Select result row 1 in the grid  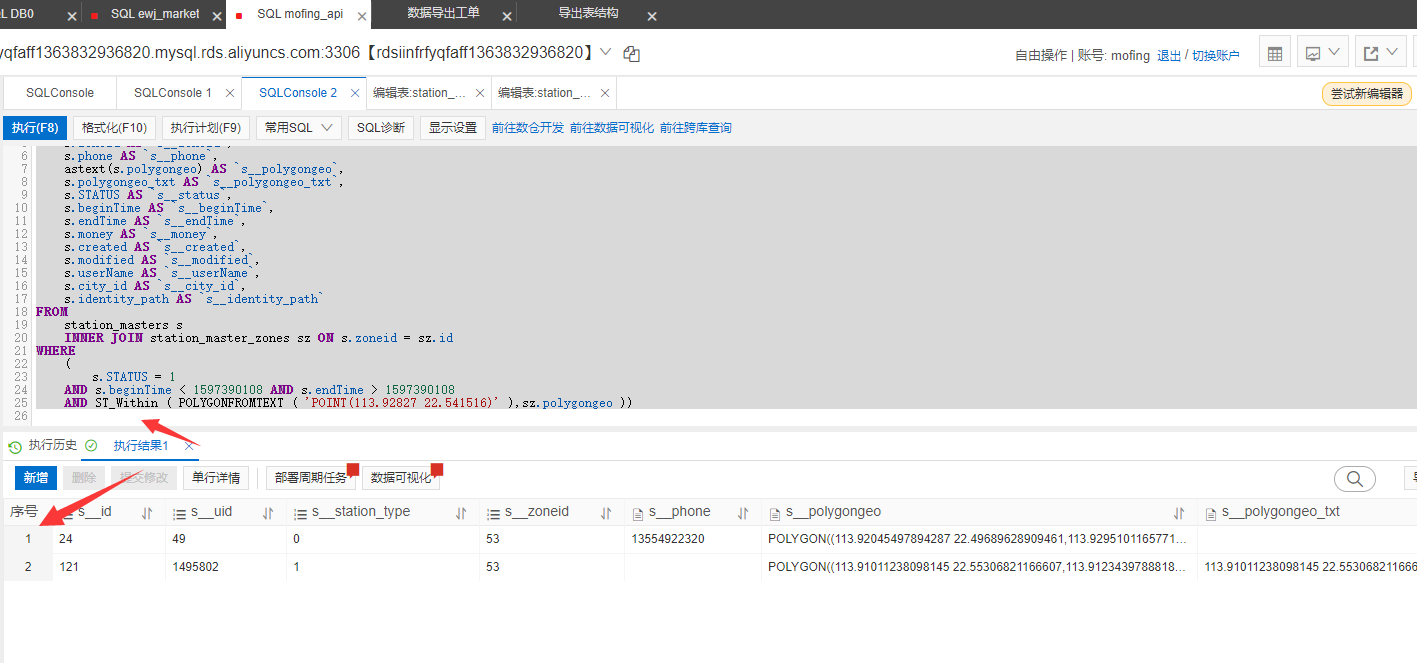(x=27, y=538)
